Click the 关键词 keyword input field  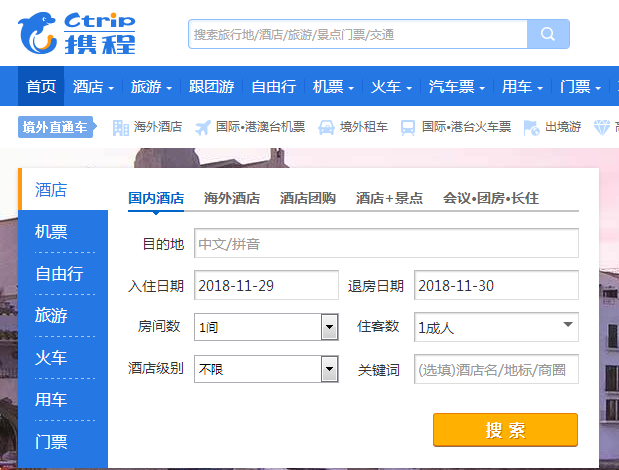point(496,369)
